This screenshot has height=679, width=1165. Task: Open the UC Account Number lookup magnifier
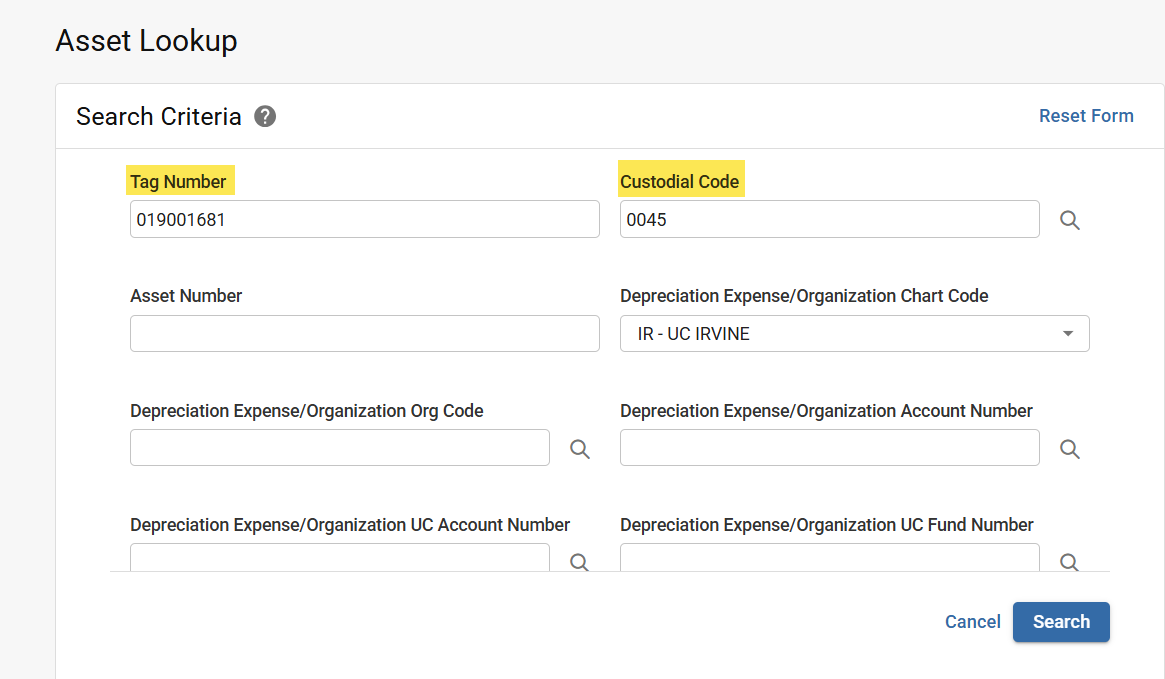pyautogui.click(x=579, y=562)
